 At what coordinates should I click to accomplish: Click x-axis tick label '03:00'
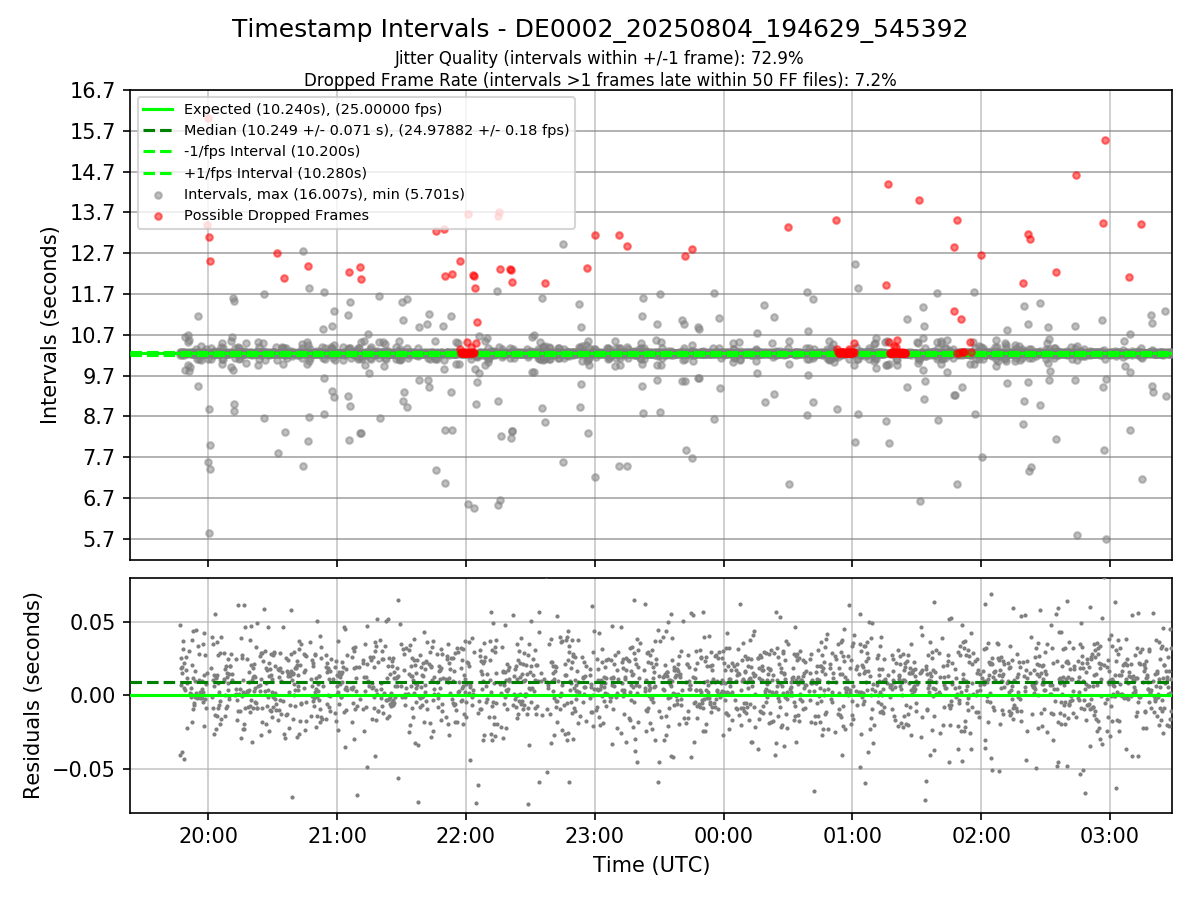click(1110, 836)
